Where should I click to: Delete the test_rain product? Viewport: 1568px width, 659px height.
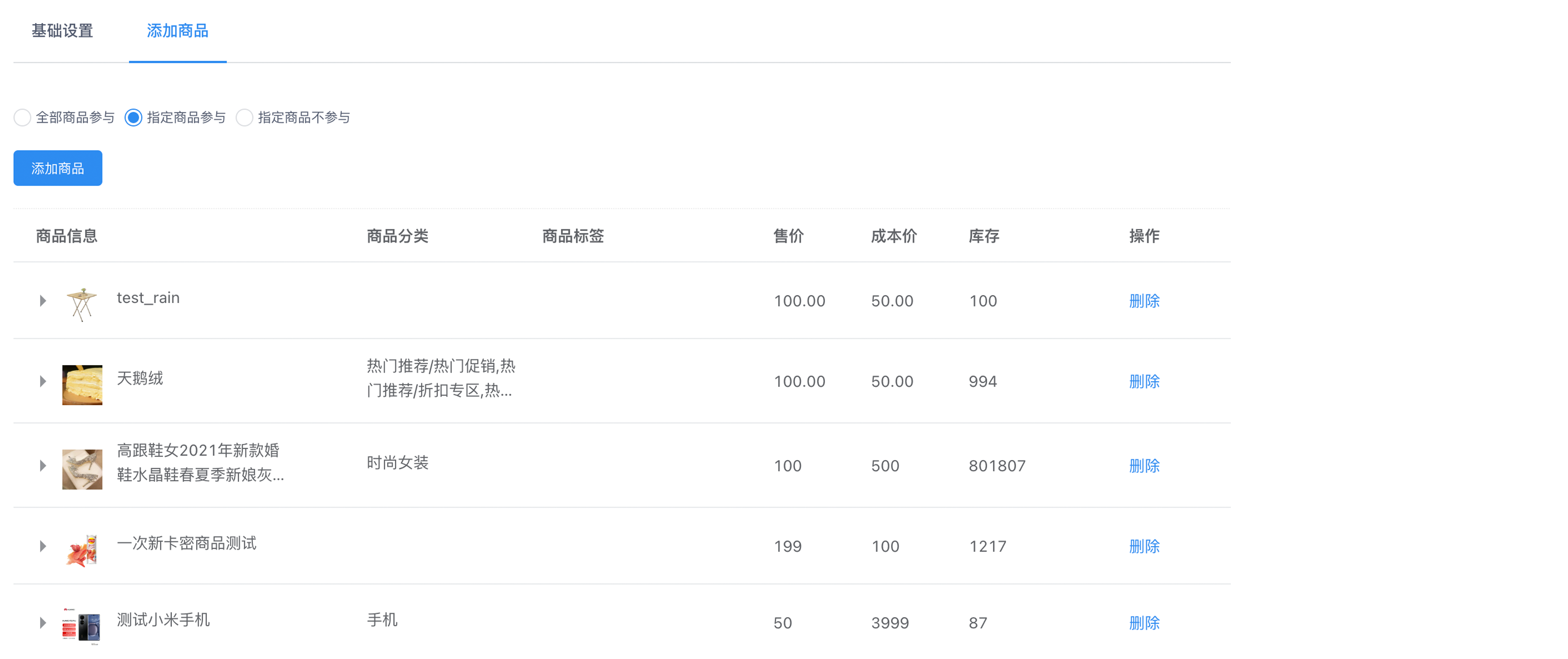[1143, 301]
